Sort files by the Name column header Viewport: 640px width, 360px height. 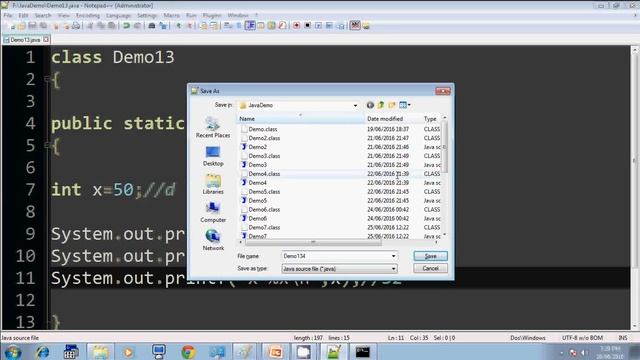point(300,119)
